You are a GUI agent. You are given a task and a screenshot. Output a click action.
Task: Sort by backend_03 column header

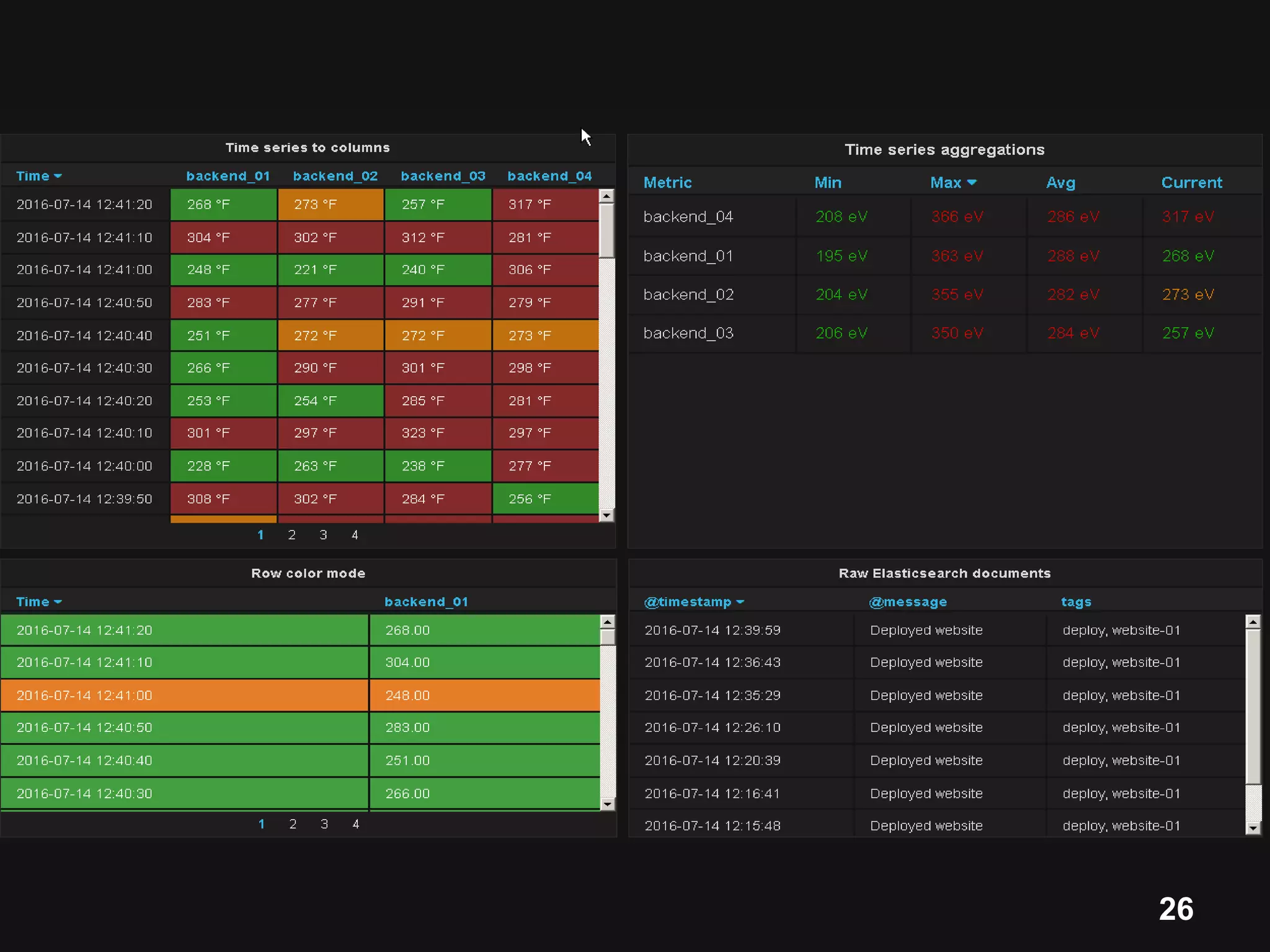point(443,176)
